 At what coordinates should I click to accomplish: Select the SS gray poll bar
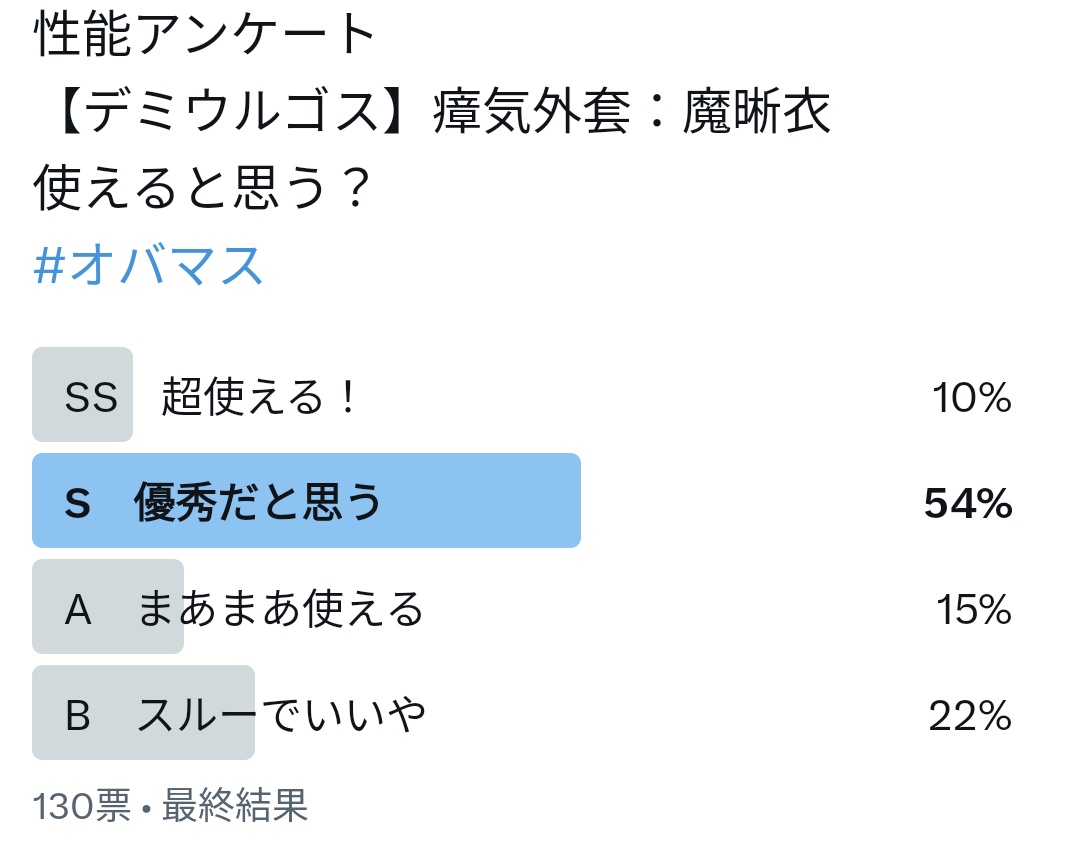[x=82, y=394]
